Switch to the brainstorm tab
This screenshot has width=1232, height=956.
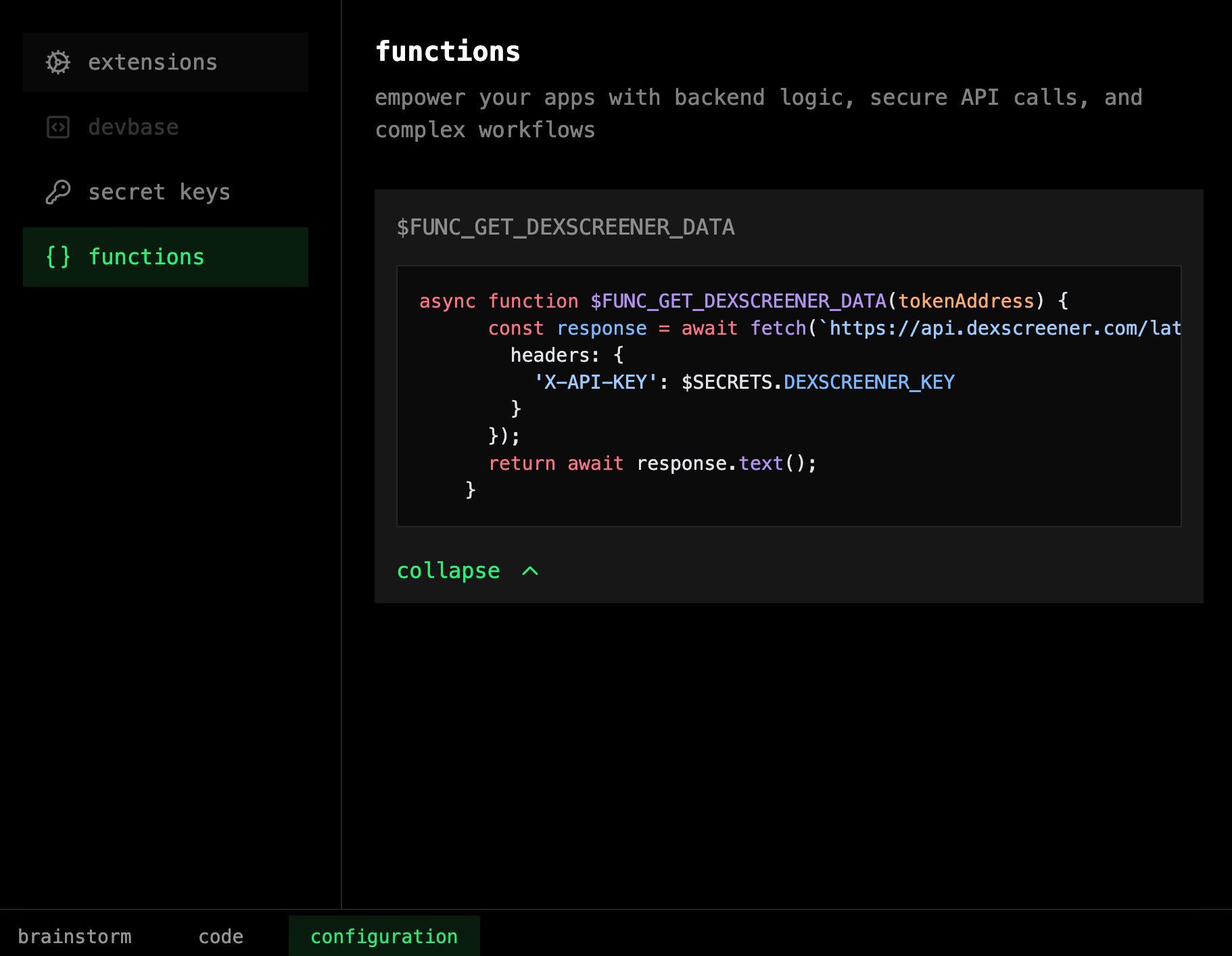pos(74,936)
